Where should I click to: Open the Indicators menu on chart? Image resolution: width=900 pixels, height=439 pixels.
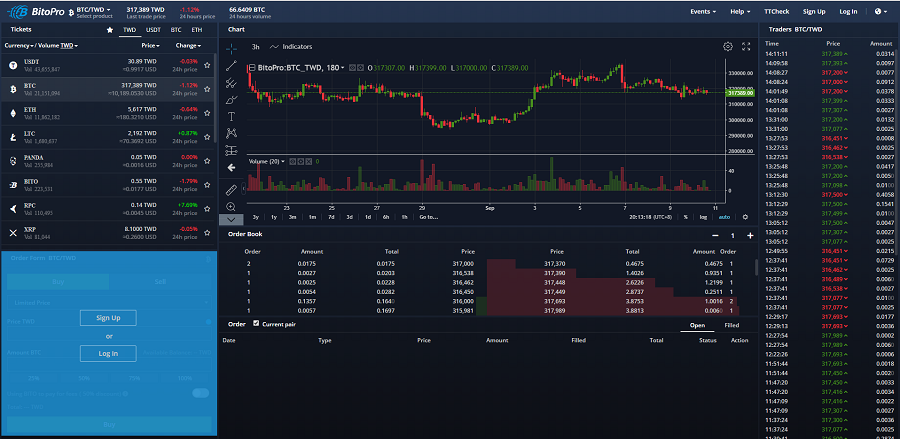tap(291, 46)
